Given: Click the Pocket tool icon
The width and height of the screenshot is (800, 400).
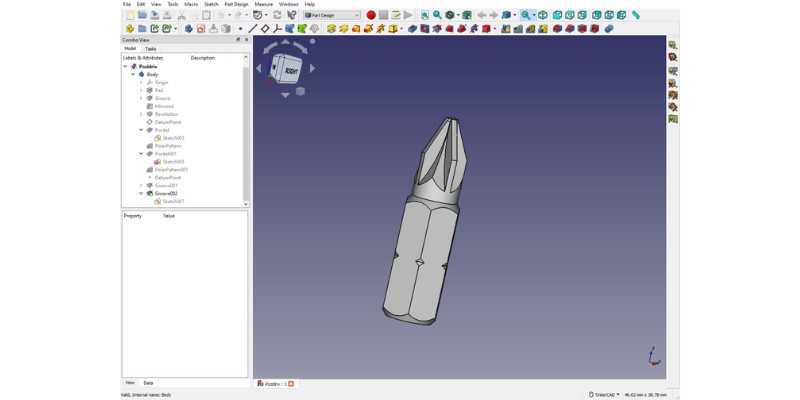Looking at the screenshot, I should 412,29.
